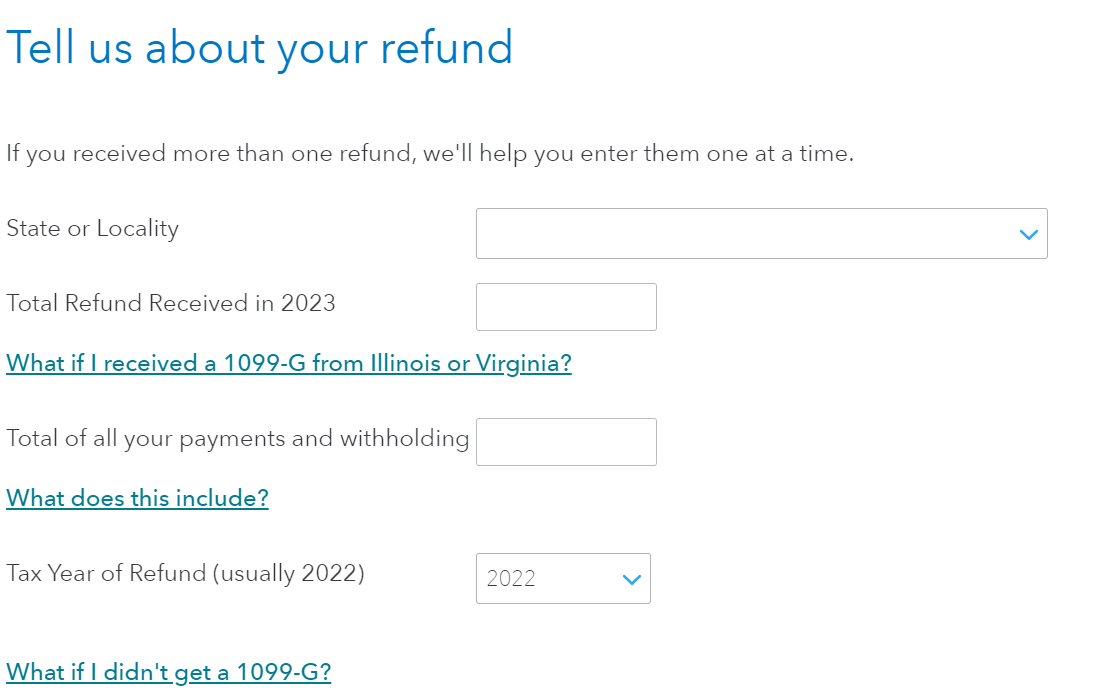
Task: Click the empty area of the state combo box
Action: [700, 234]
